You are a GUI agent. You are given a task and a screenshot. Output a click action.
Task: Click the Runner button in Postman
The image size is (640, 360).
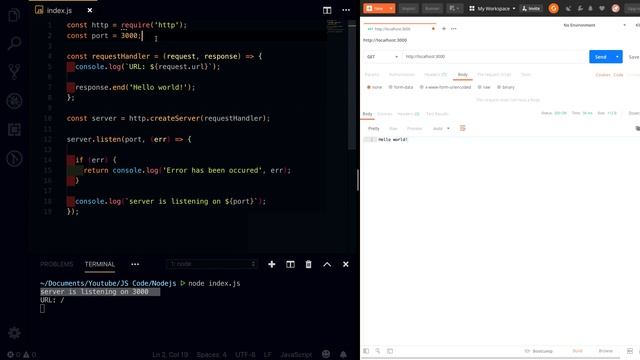coord(432,8)
